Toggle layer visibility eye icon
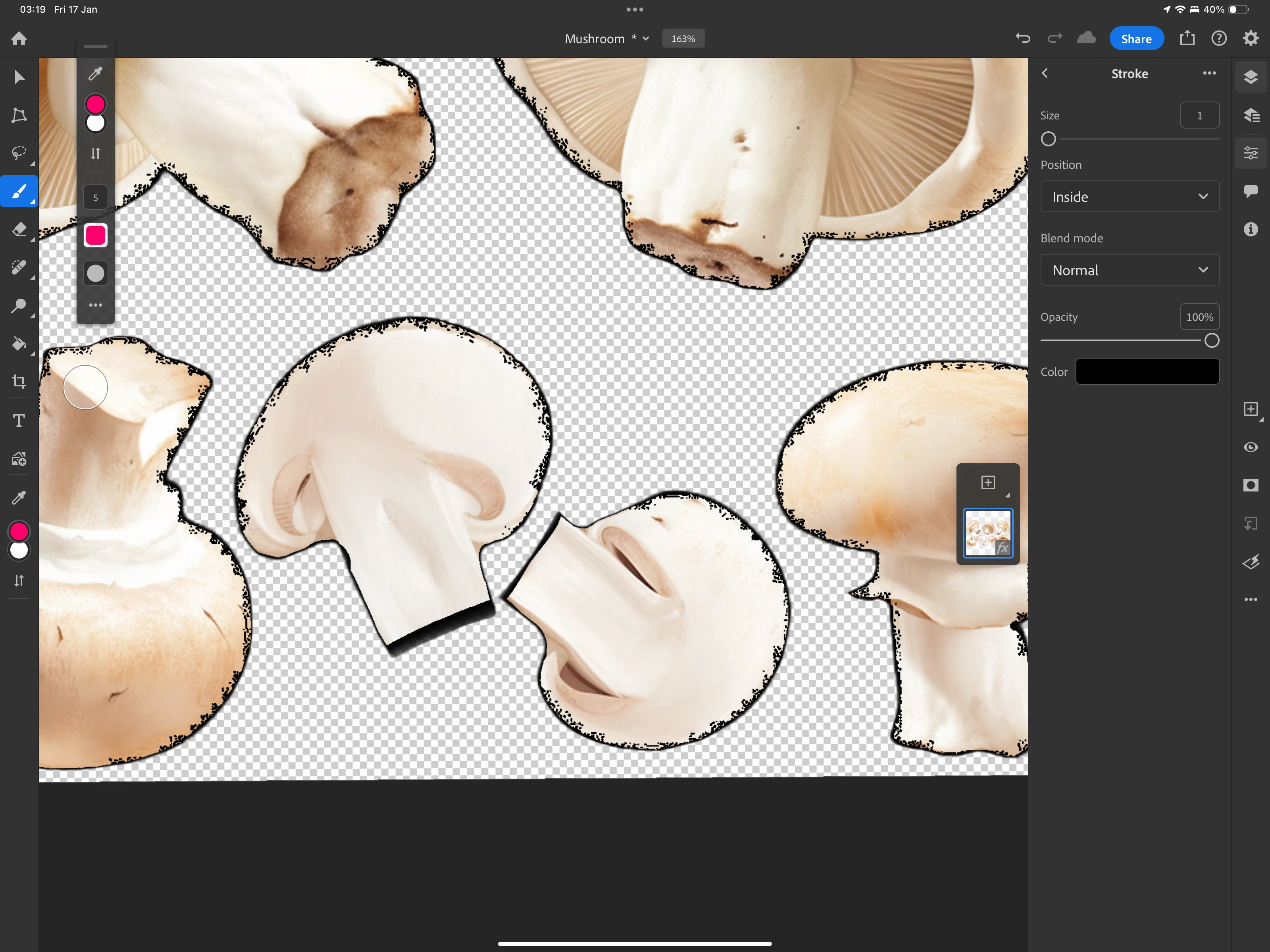The height and width of the screenshot is (952, 1270). coord(1251,447)
